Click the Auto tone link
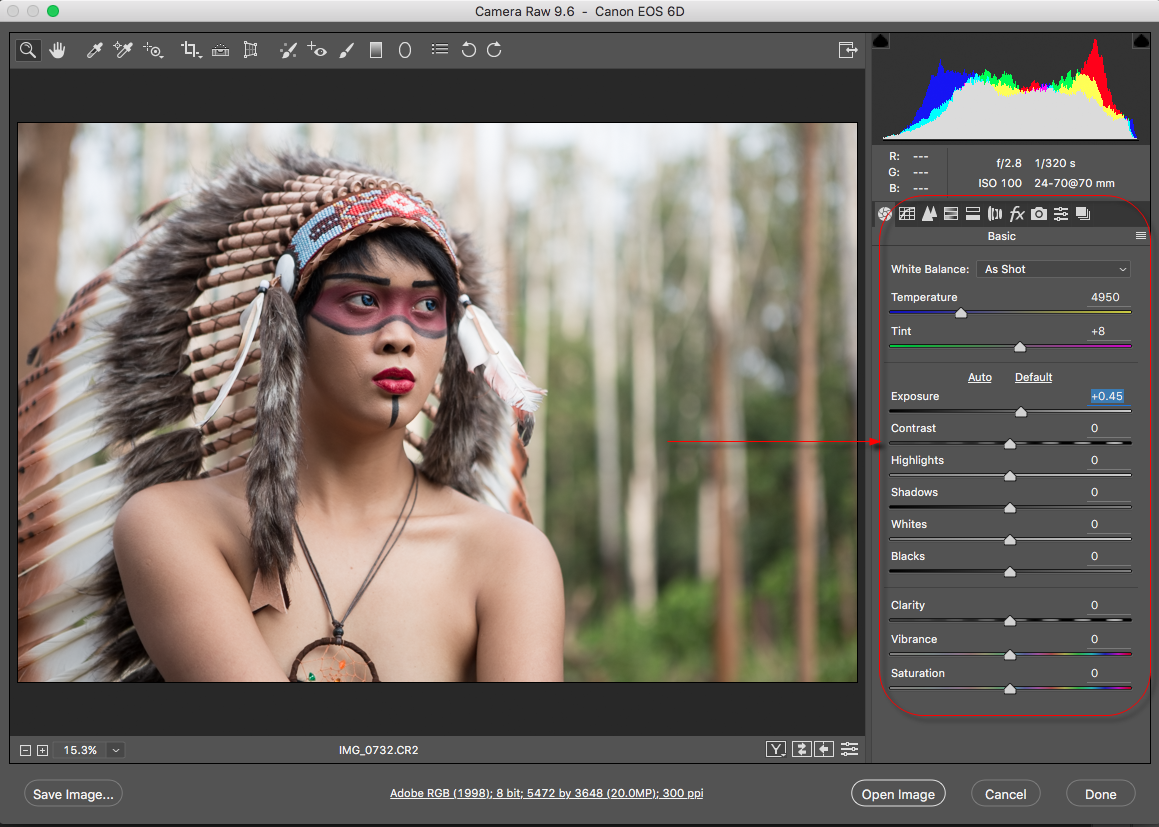 [x=980, y=377]
